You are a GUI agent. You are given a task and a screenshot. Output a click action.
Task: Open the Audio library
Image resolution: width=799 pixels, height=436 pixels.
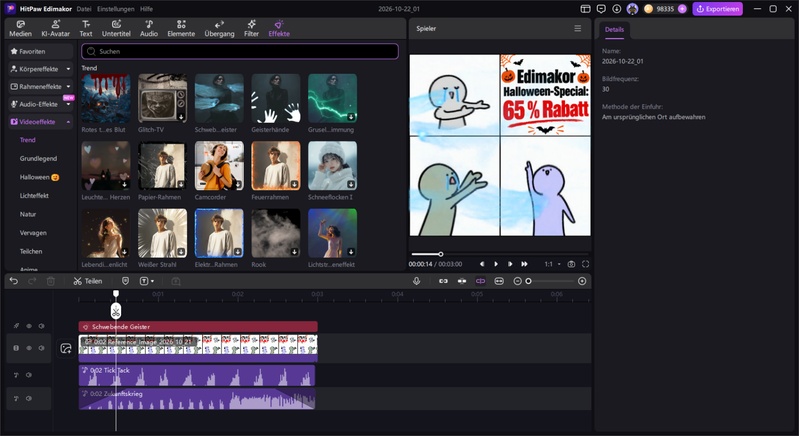[149, 29]
